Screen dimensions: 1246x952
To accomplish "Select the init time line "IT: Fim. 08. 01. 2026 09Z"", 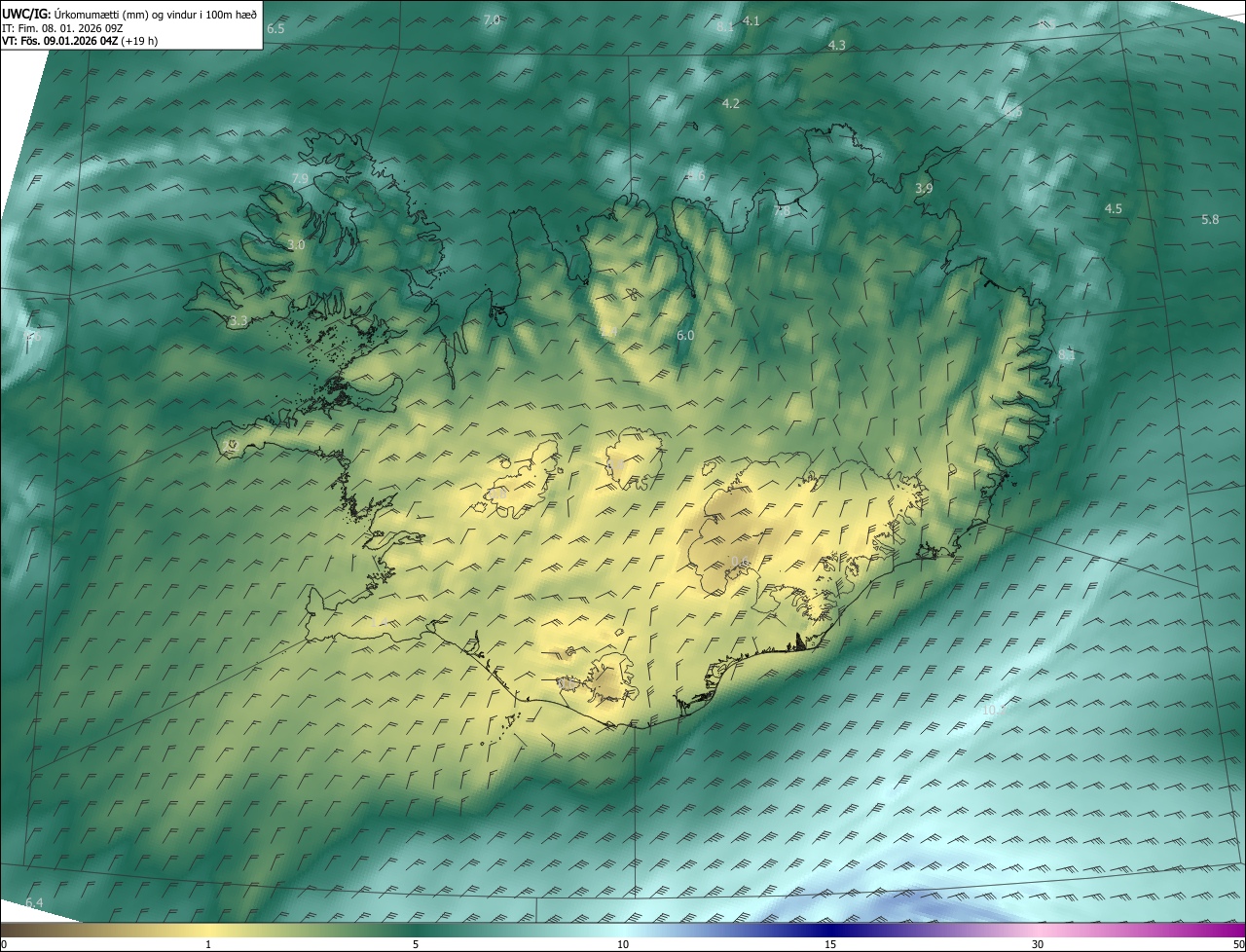I will [63, 27].
